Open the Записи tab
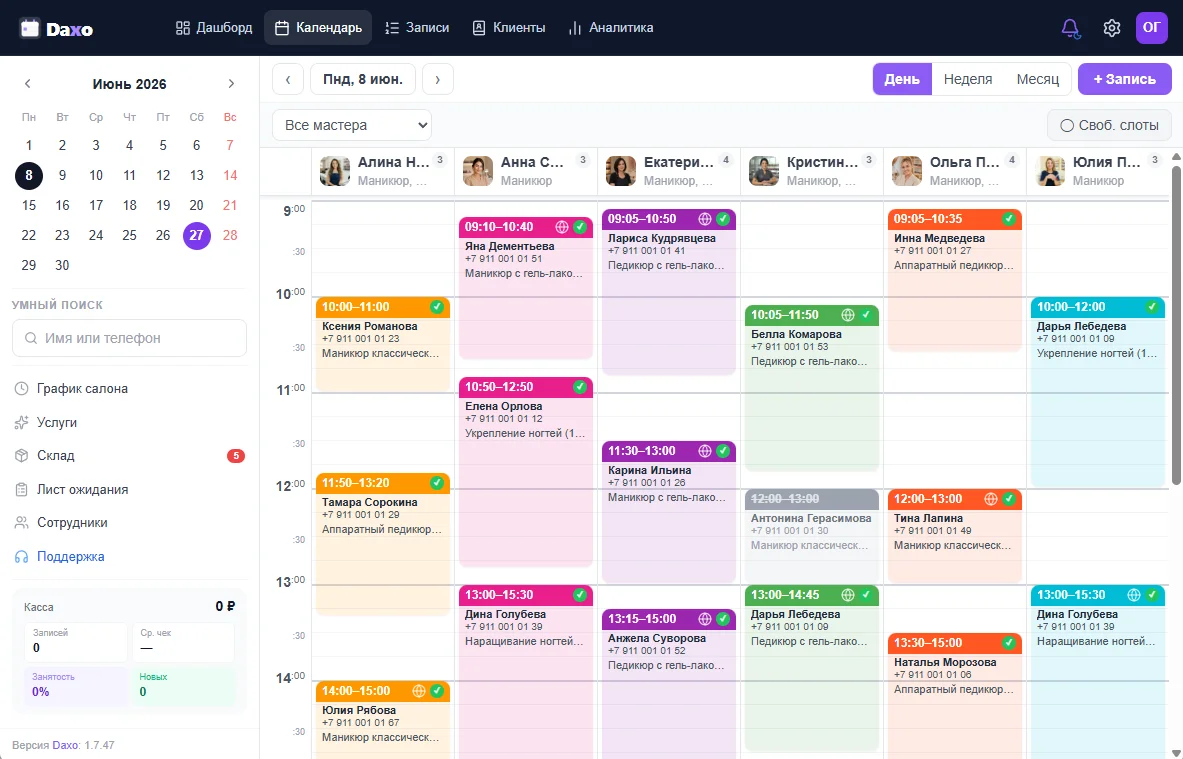Image resolution: width=1183 pixels, height=759 pixels. (417, 28)
